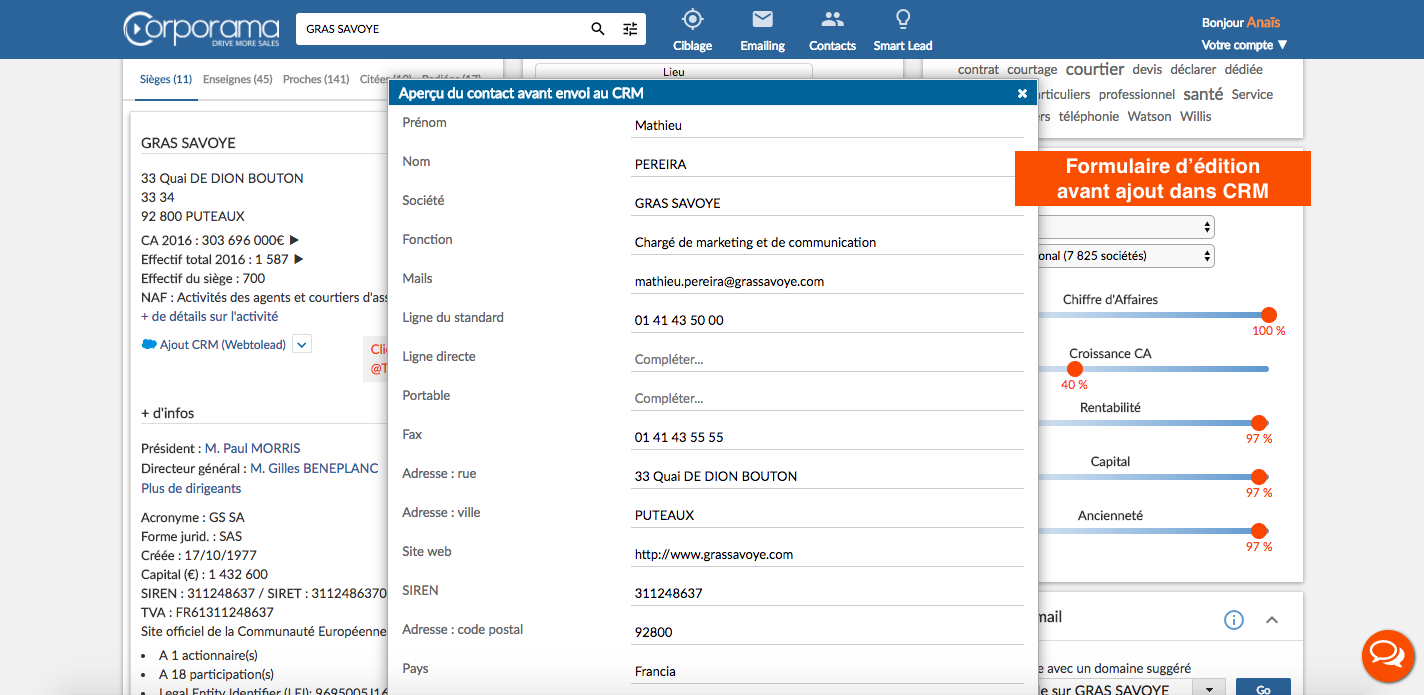Click the Rentabilité slider handle
The height and width of the screenshot is (695, 1424).
tap(1258, 423)
